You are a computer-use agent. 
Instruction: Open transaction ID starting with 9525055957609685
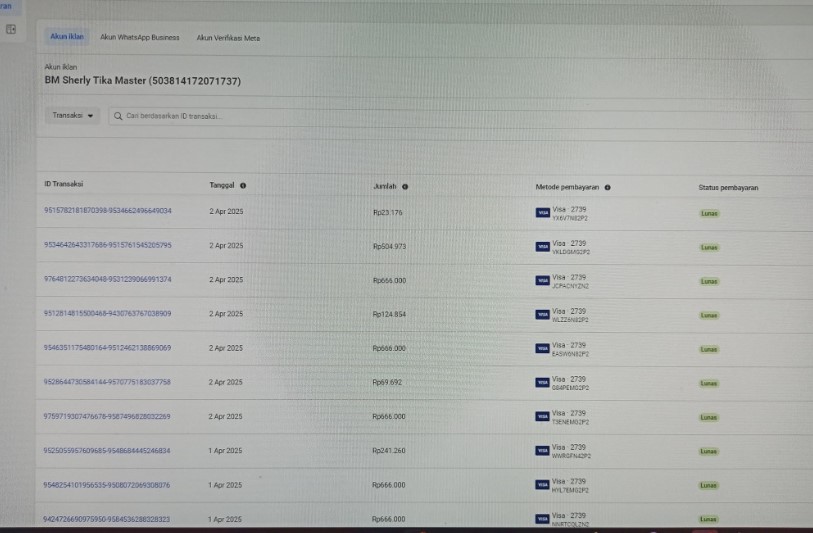point(107,451)
